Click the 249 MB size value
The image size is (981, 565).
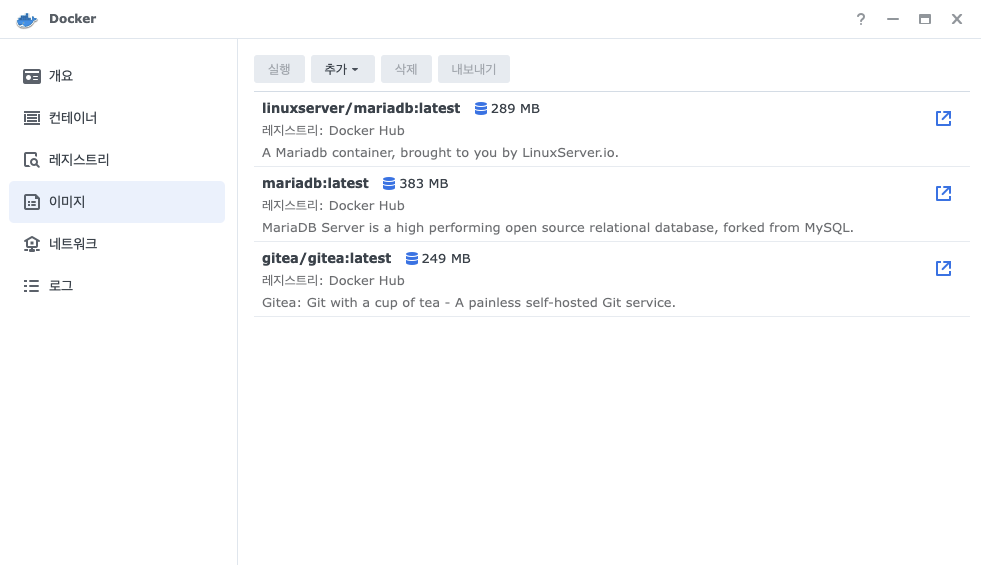tap(446, 259)
